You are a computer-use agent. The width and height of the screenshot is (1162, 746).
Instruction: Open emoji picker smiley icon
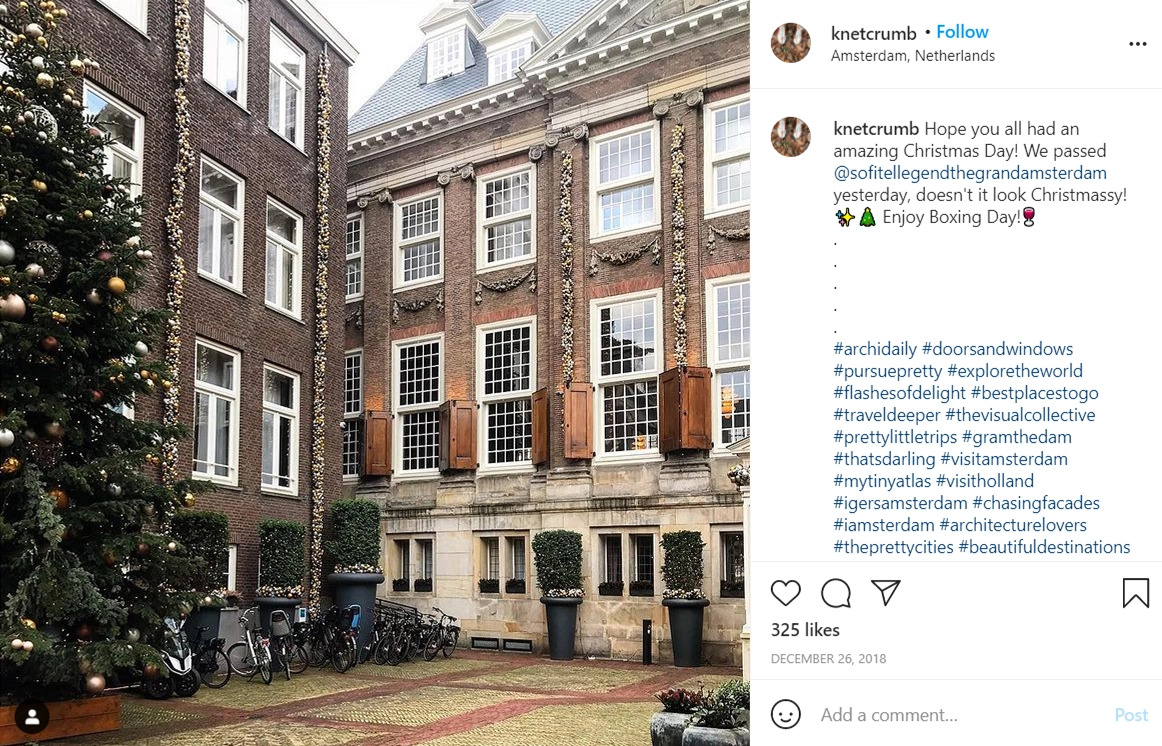click(x=786, y=715)
